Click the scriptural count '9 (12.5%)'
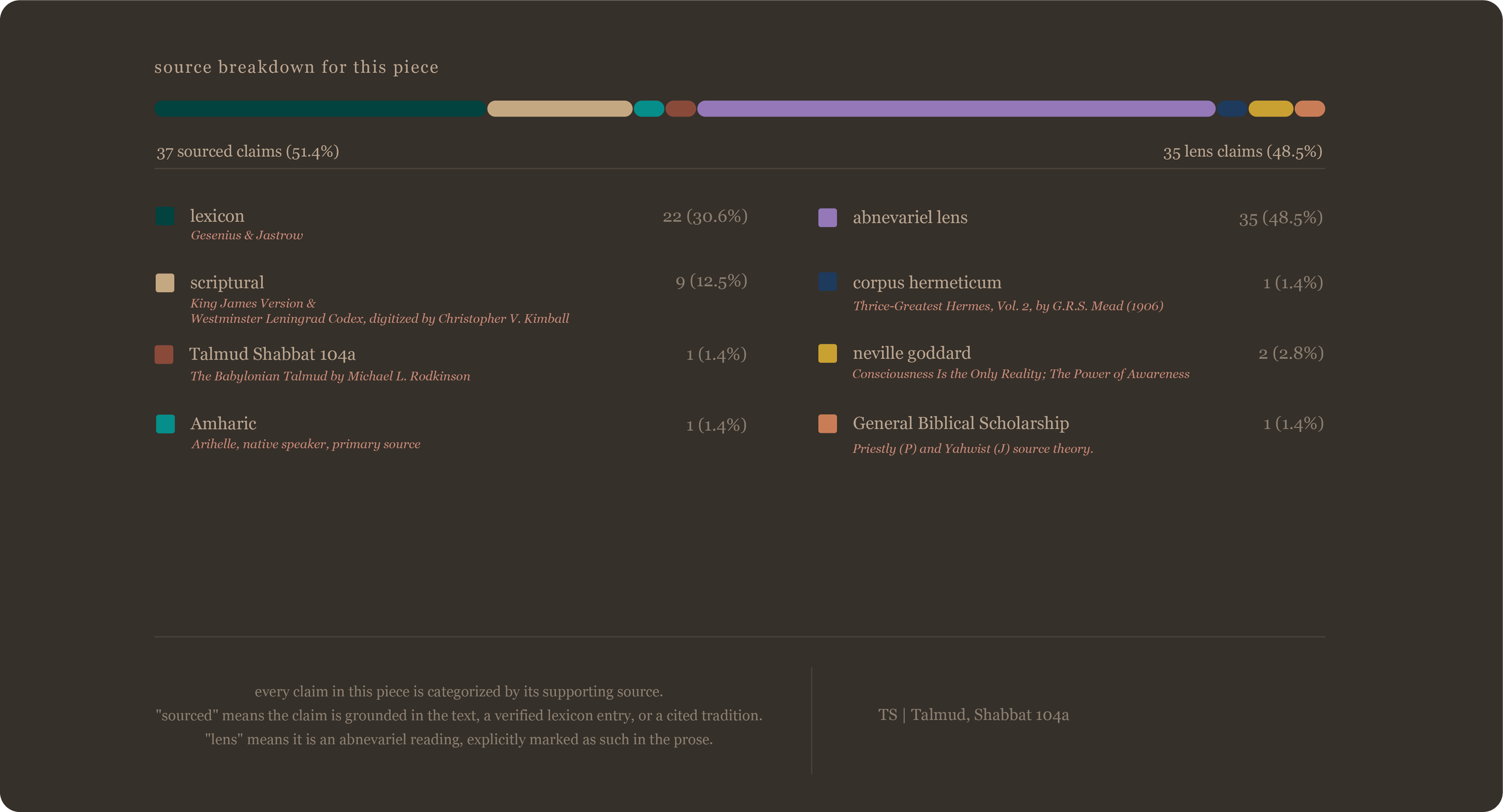Image resolution: width=1503 pixels, height=812 pixels. [x=712, y=281]
